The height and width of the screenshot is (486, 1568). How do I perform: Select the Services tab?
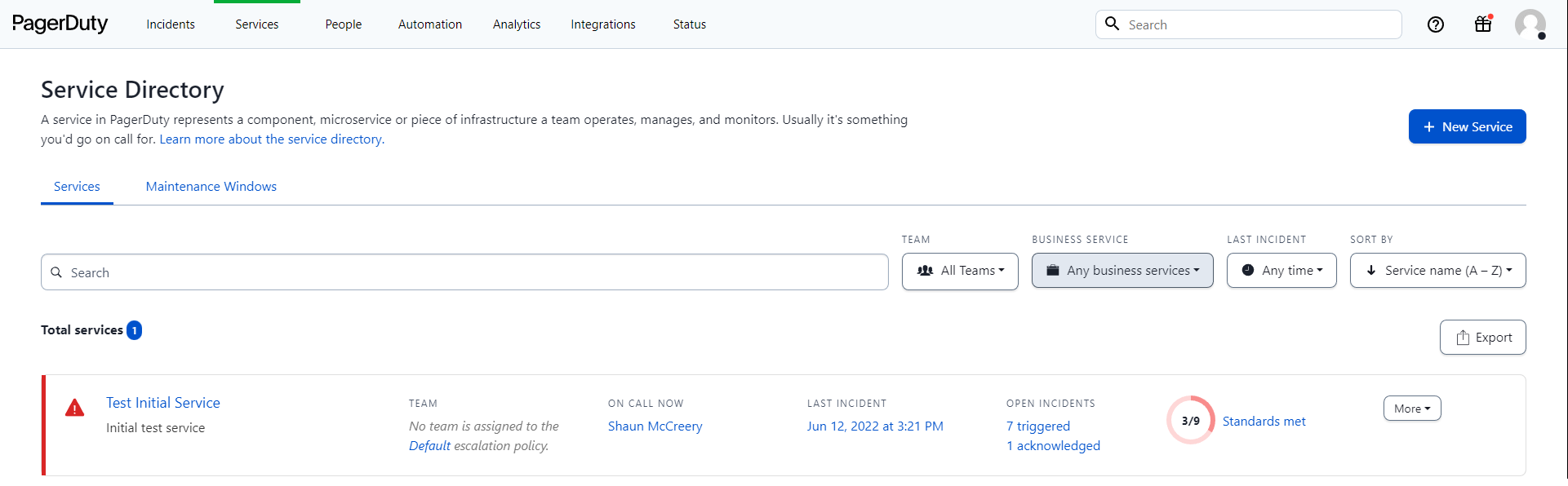pyautogui.click(x=77, y=187)
